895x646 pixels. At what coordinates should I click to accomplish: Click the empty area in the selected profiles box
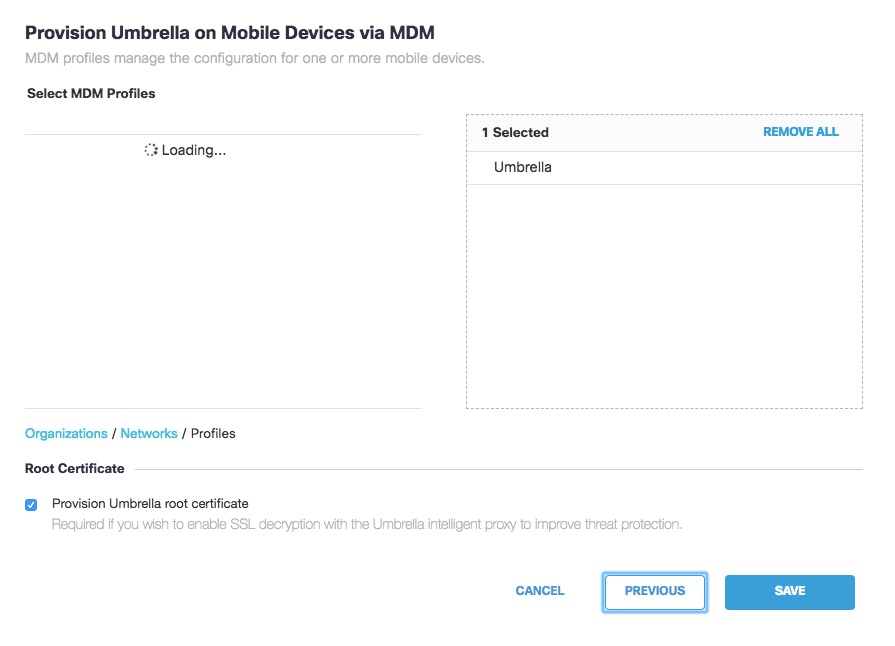tap(664, 296)
